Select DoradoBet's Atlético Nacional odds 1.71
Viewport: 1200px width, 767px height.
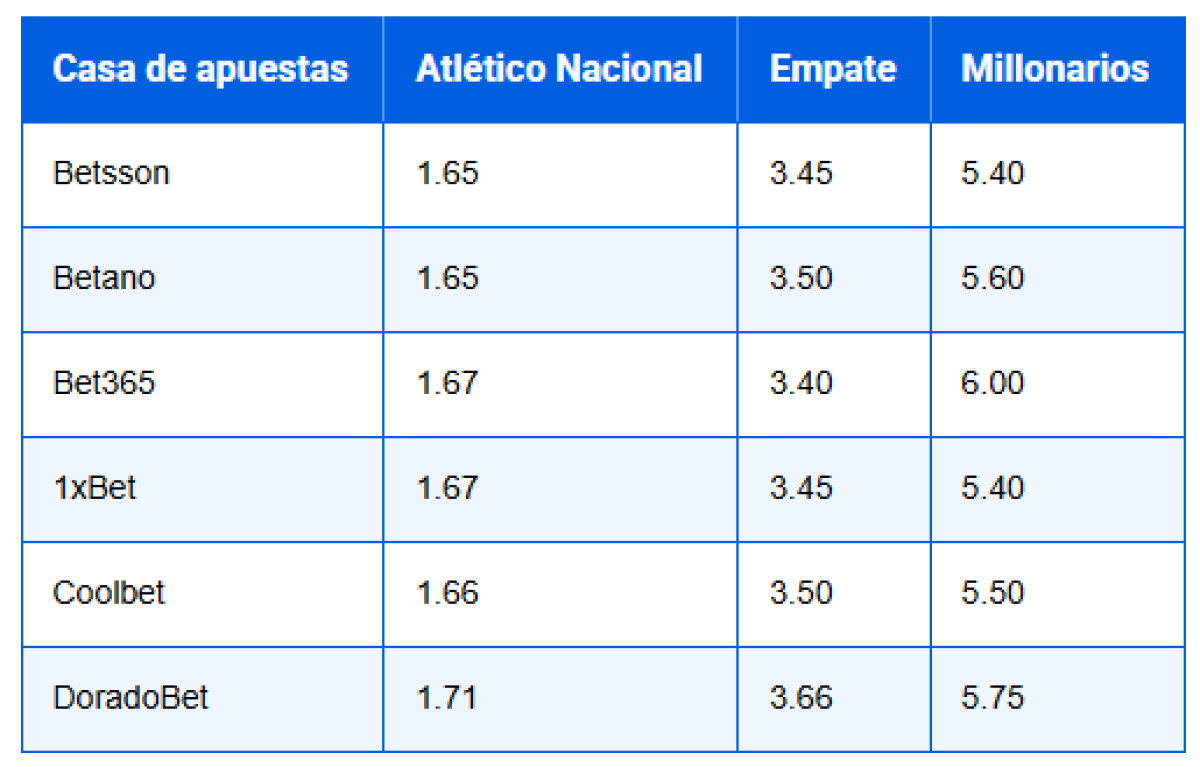point(446,697)
